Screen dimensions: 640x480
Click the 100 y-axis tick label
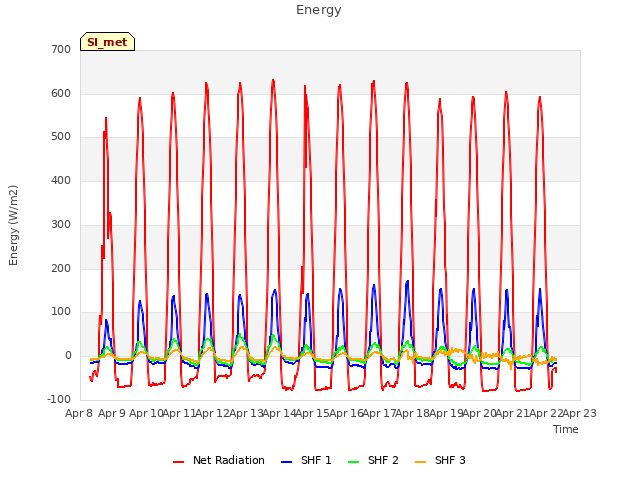point(61,312)
